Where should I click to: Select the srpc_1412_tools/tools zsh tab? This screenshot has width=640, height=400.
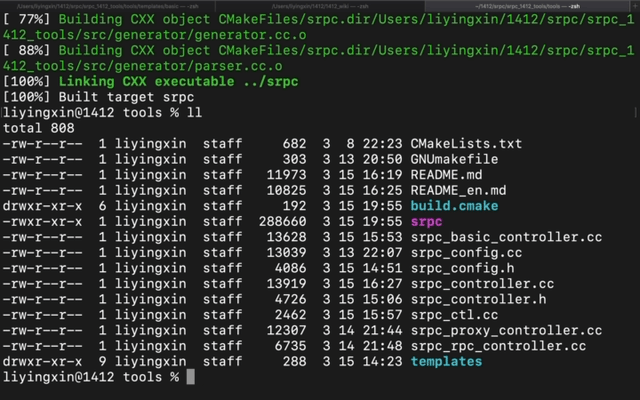[x=527, y=6]
